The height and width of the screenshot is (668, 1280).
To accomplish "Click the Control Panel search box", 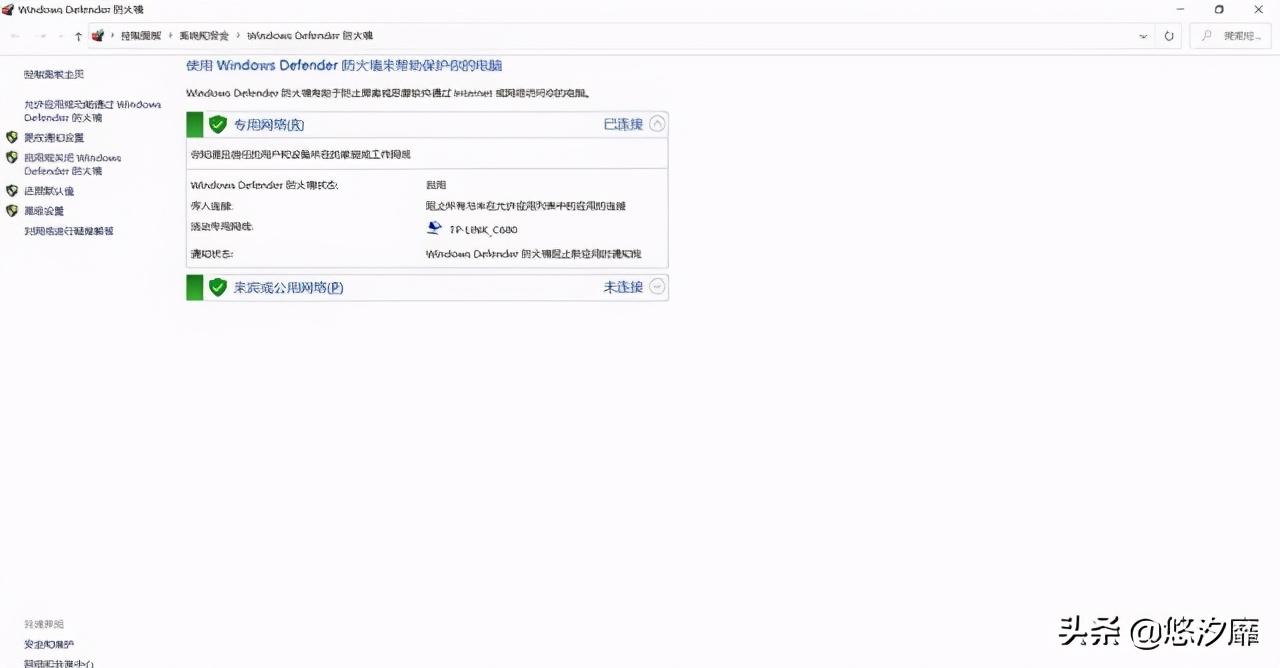I will point(1230,36).
